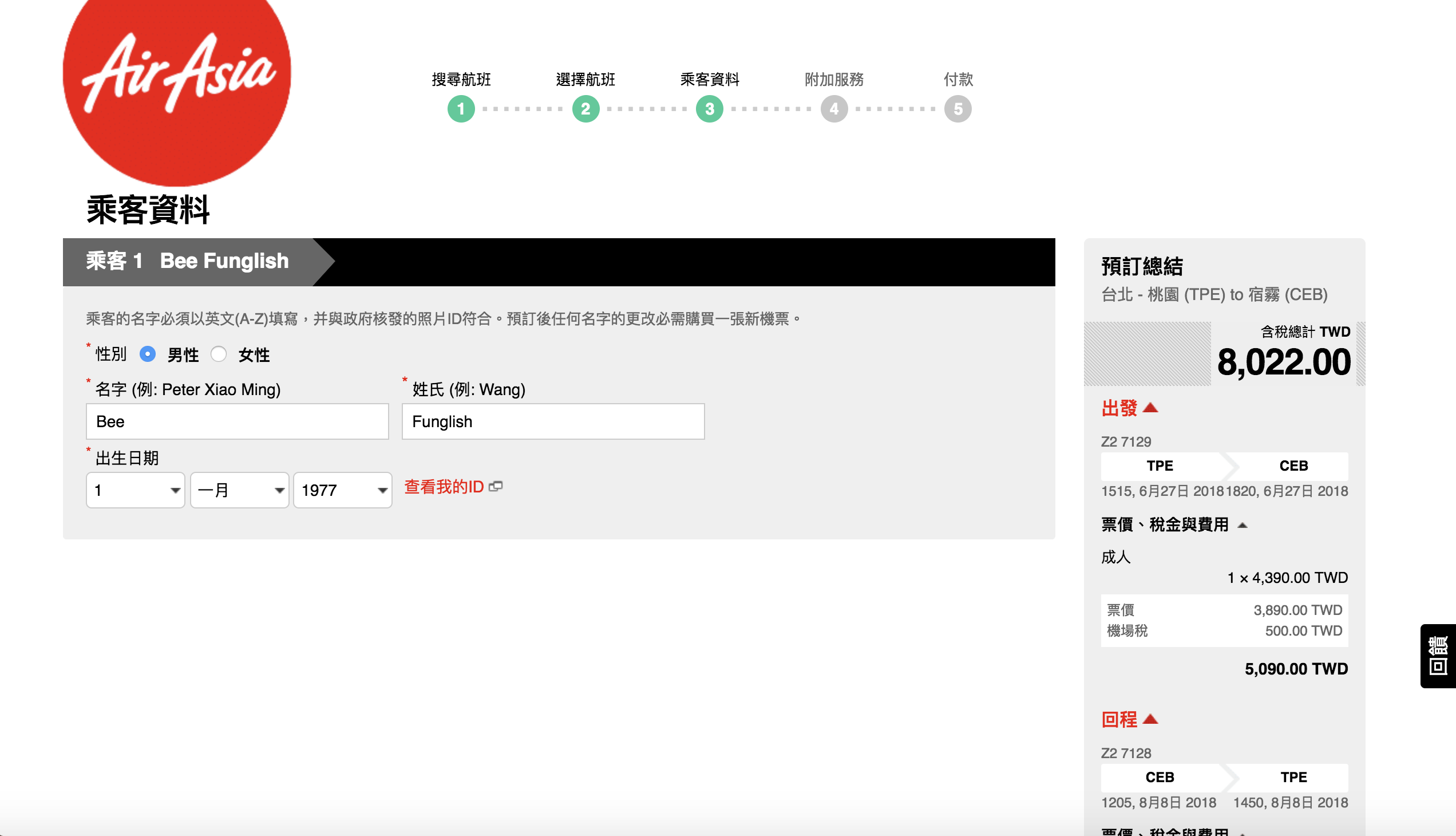Click step 5 circle 付款
The width and height of the screenshot is (1456, 836).
(x=958, y=109)
